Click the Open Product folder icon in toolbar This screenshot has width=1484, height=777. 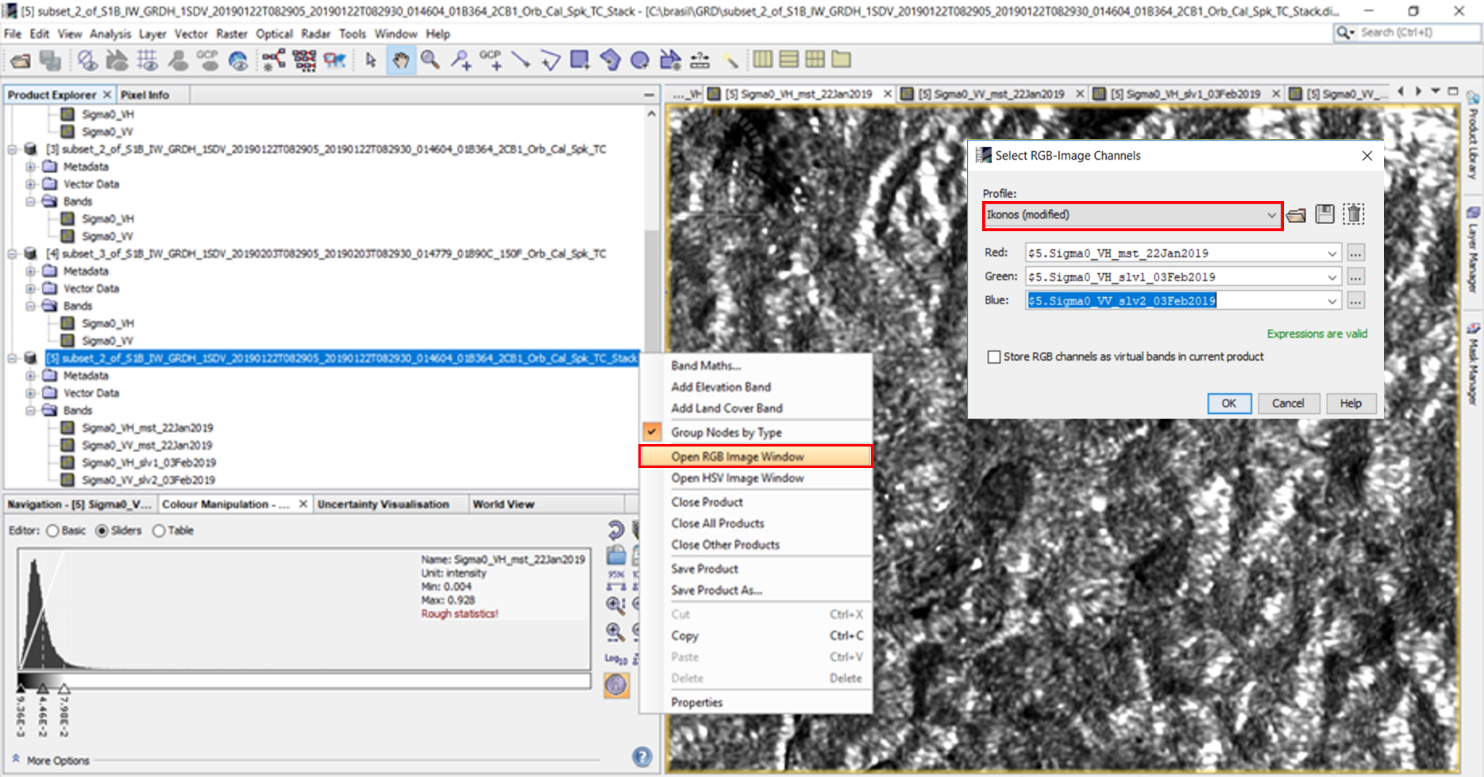[x=20, y=61]
